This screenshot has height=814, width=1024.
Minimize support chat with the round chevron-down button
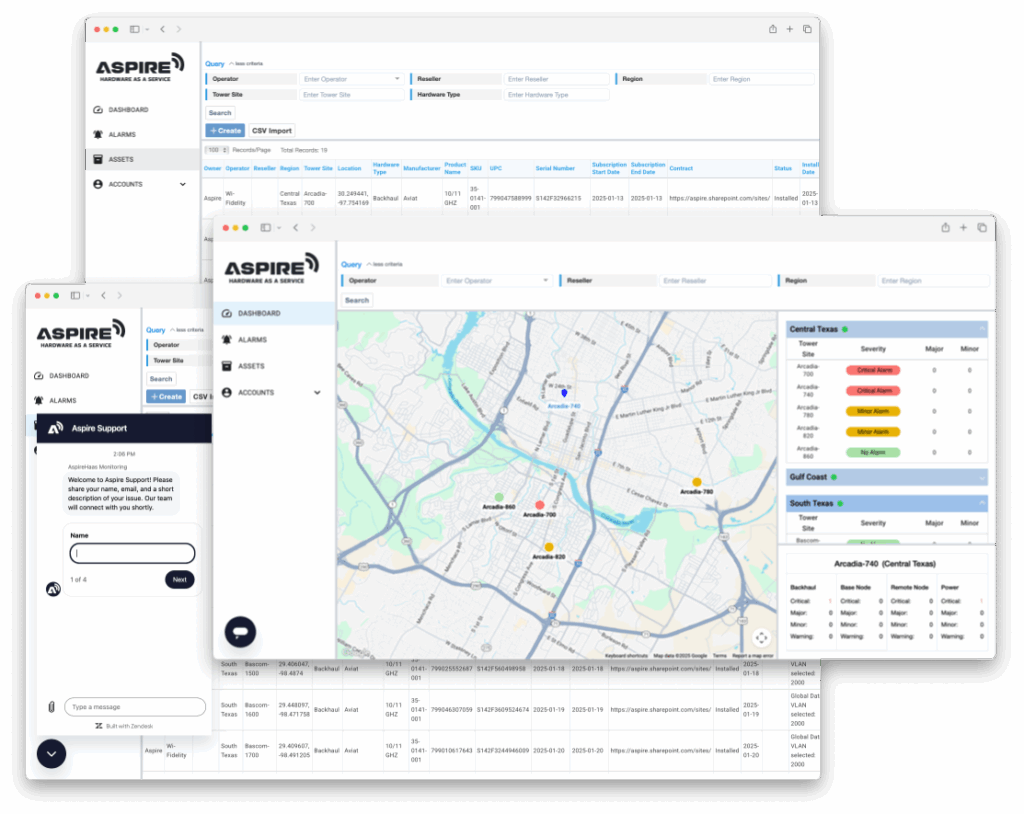(51, 753)
